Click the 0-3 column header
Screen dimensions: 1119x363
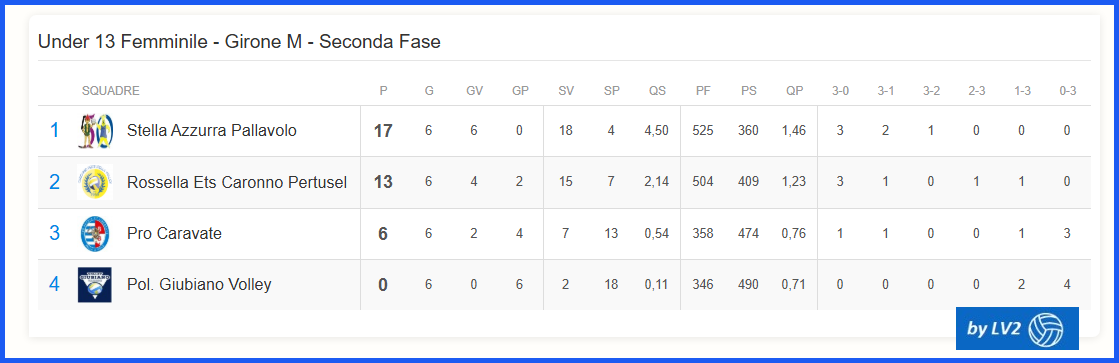[1068, 91]
